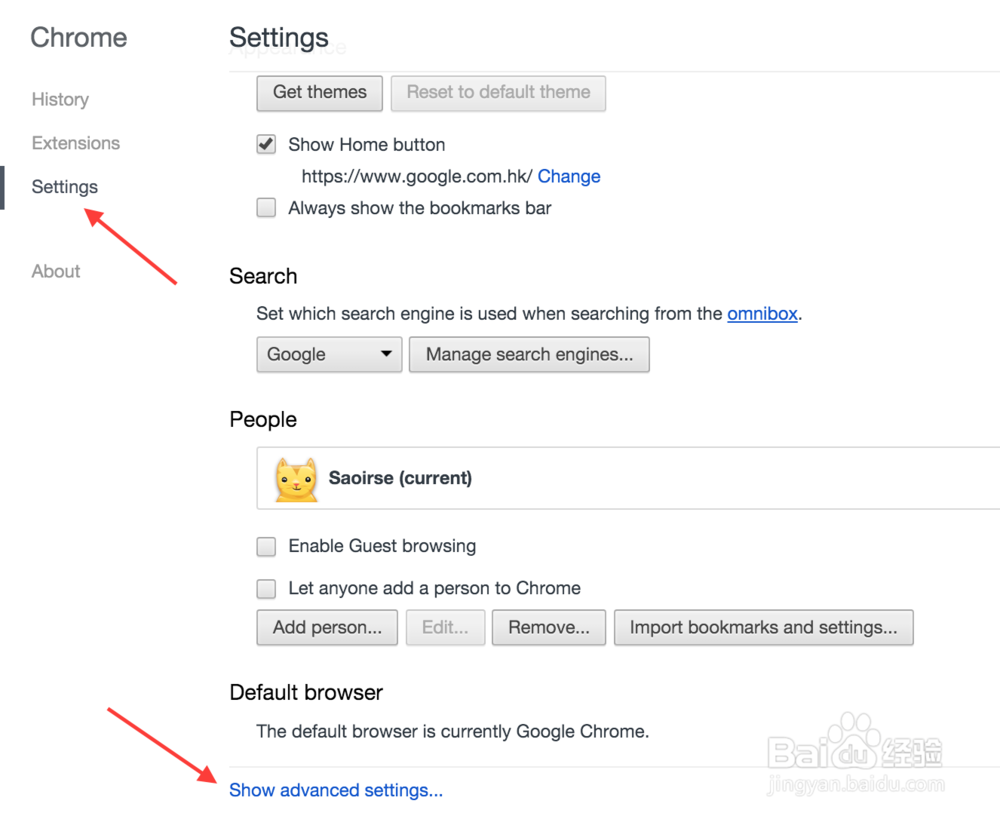
Task: Open Manage search engines dialog
Action: point(529,355)
